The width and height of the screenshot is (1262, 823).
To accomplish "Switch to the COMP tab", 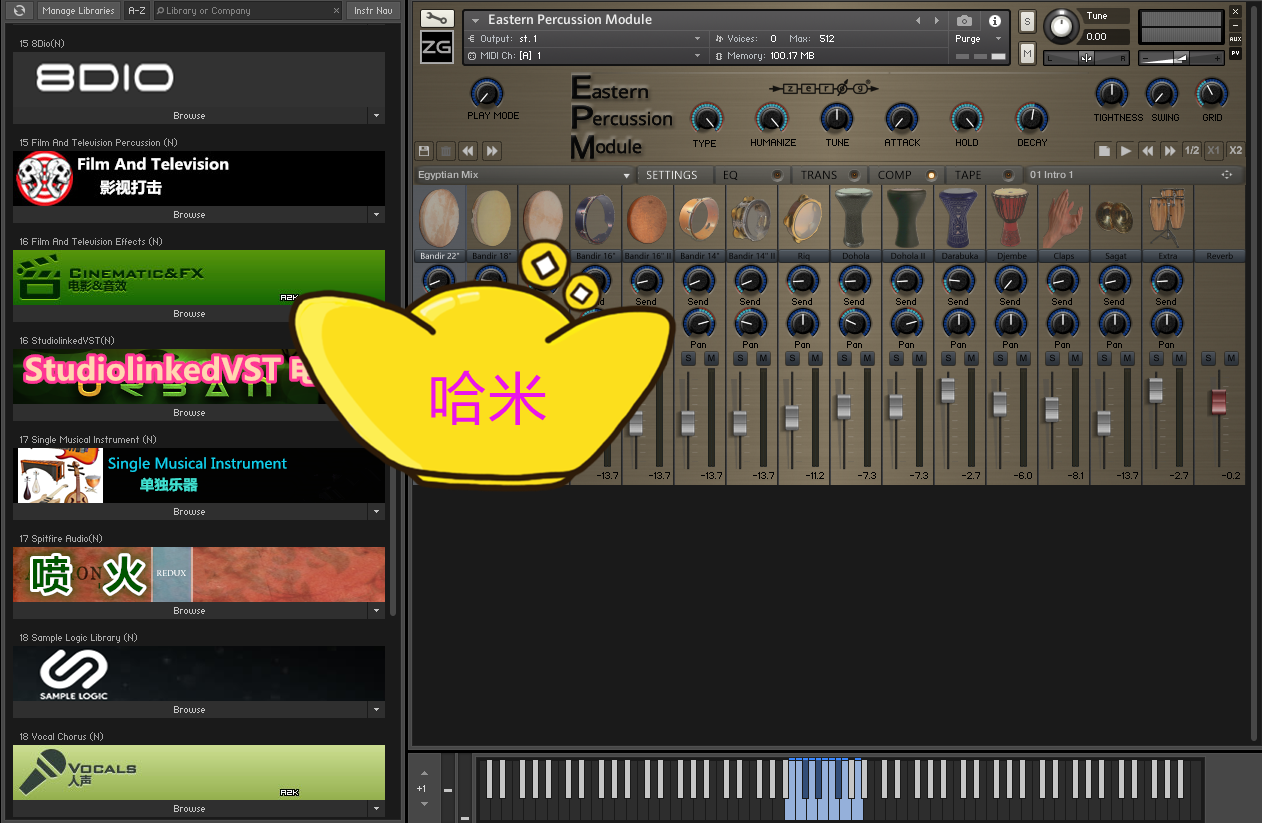I will 895,175.
